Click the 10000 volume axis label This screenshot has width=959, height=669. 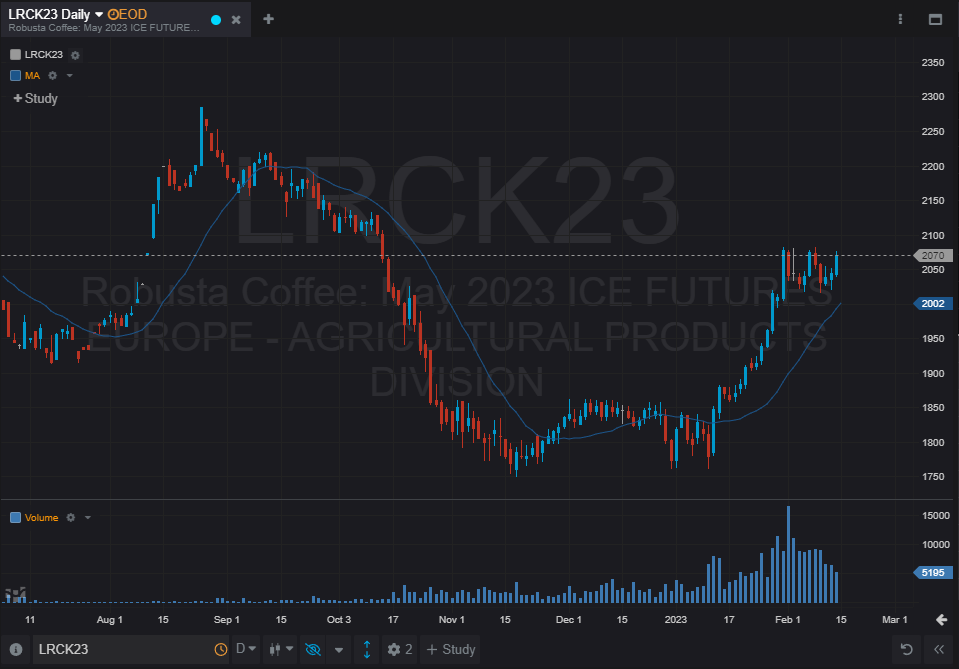[x=936, y=544]
